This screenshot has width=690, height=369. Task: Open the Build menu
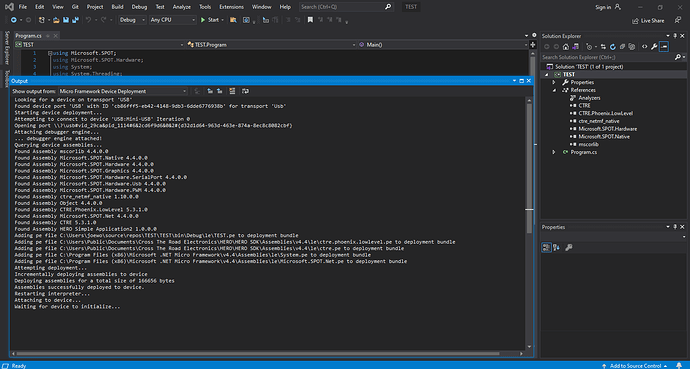pos(117,7)
